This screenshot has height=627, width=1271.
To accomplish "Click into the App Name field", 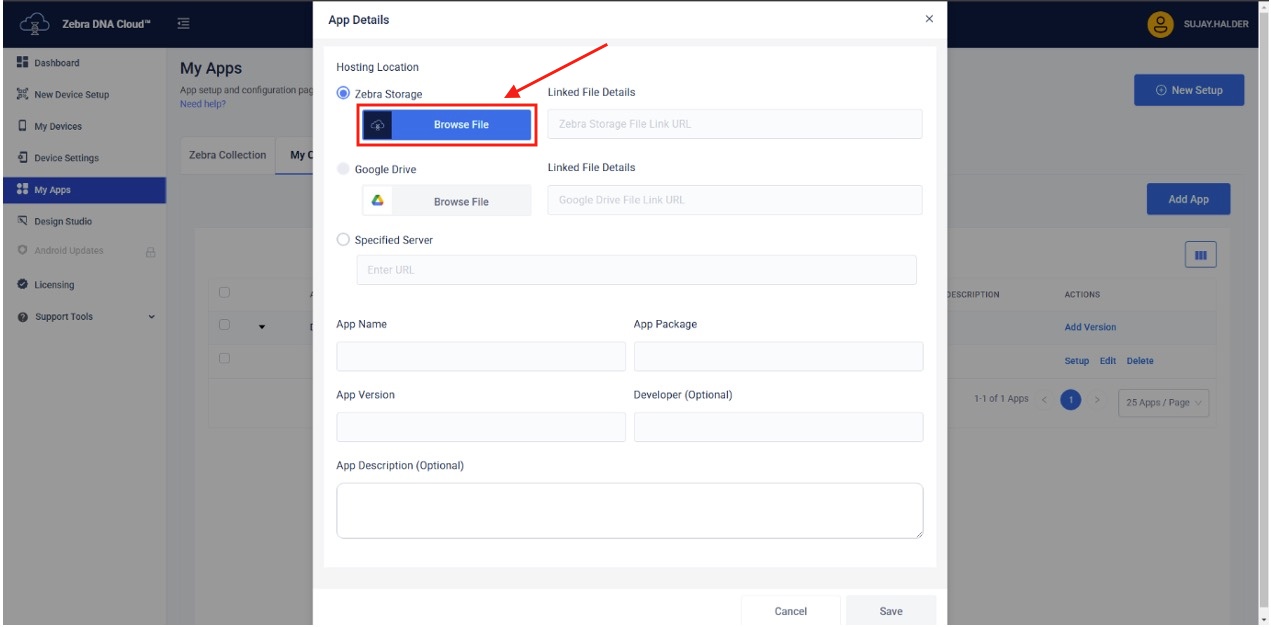I will [x=481, y=357].
